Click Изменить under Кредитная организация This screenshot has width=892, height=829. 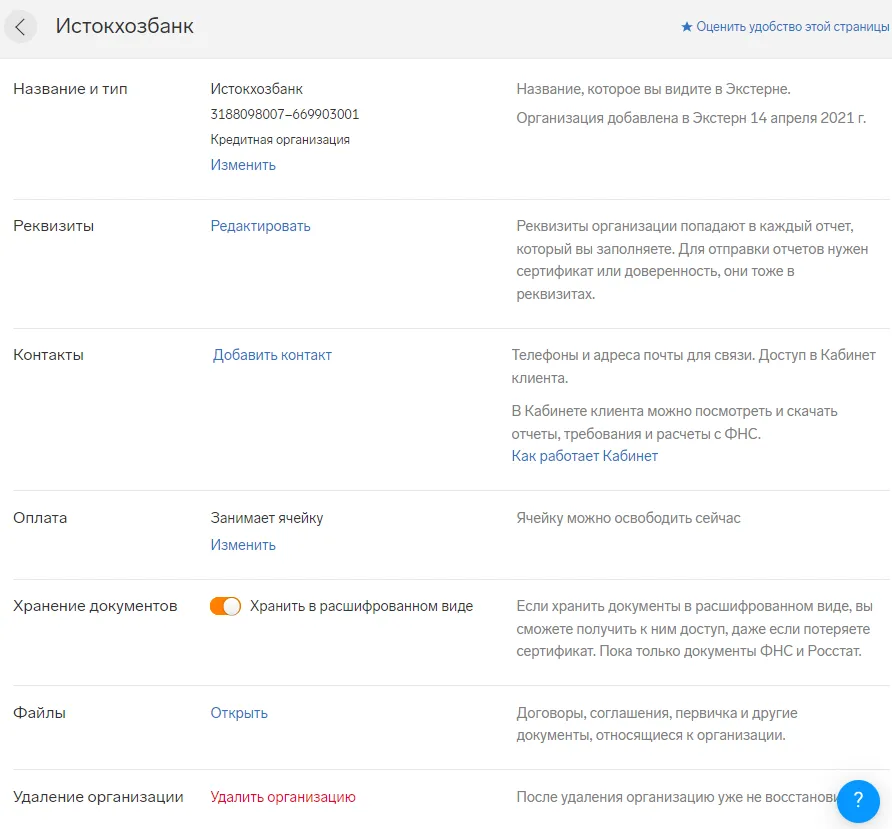243,165
